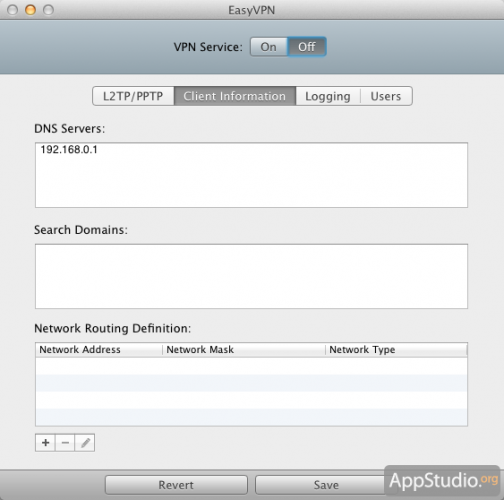
Task: Turn VPN Service On
Action: tap(269, 47)
